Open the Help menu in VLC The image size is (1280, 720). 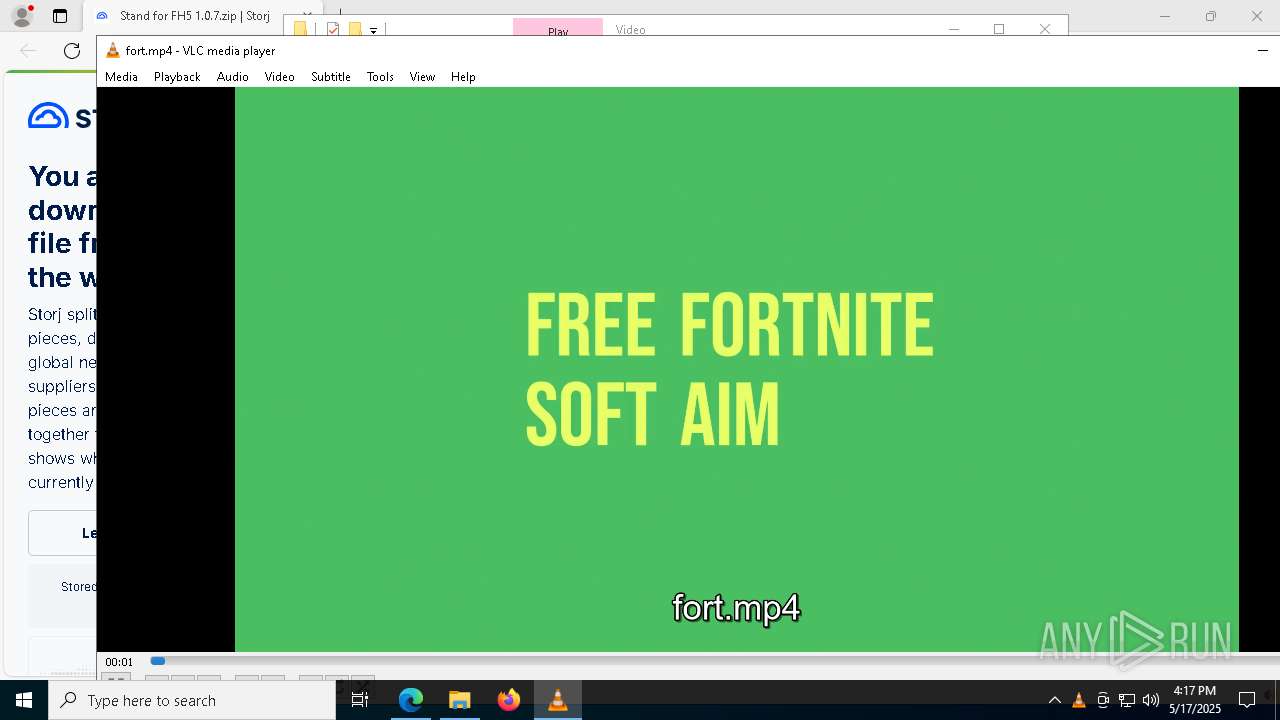pyautogui.click(x=463, y=77)
